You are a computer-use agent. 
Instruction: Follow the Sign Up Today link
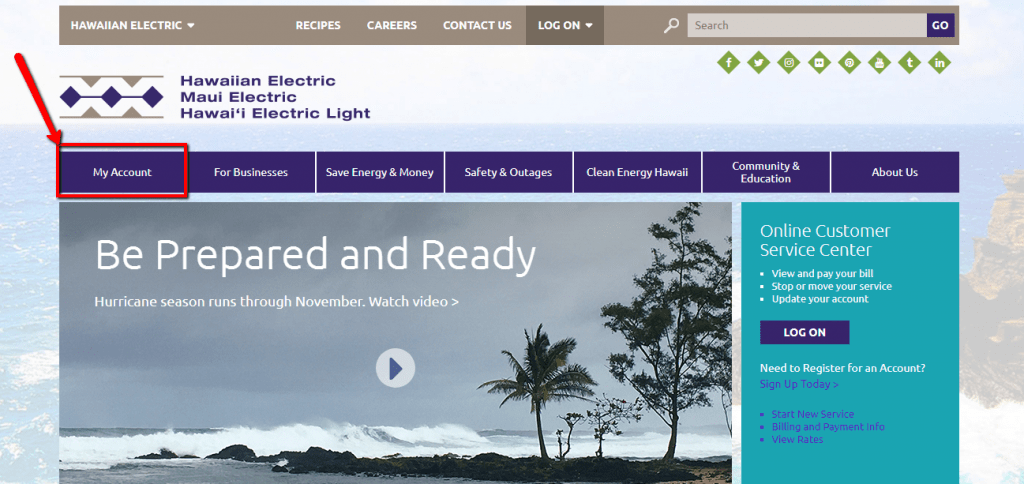[x=799, y=384]
